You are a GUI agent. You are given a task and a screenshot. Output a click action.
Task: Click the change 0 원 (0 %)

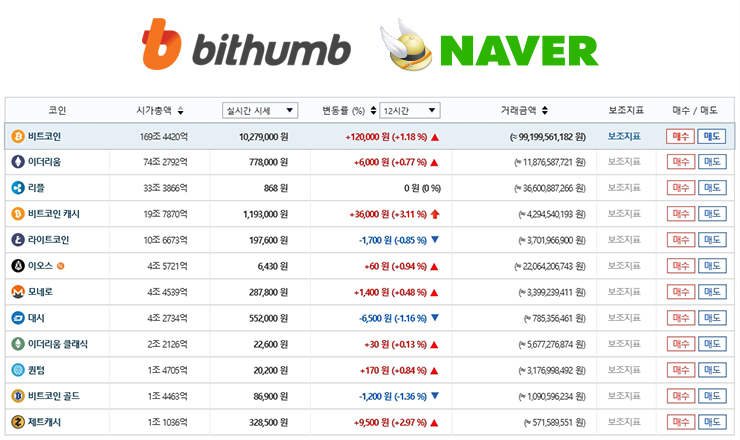click(x=422, y=188)
